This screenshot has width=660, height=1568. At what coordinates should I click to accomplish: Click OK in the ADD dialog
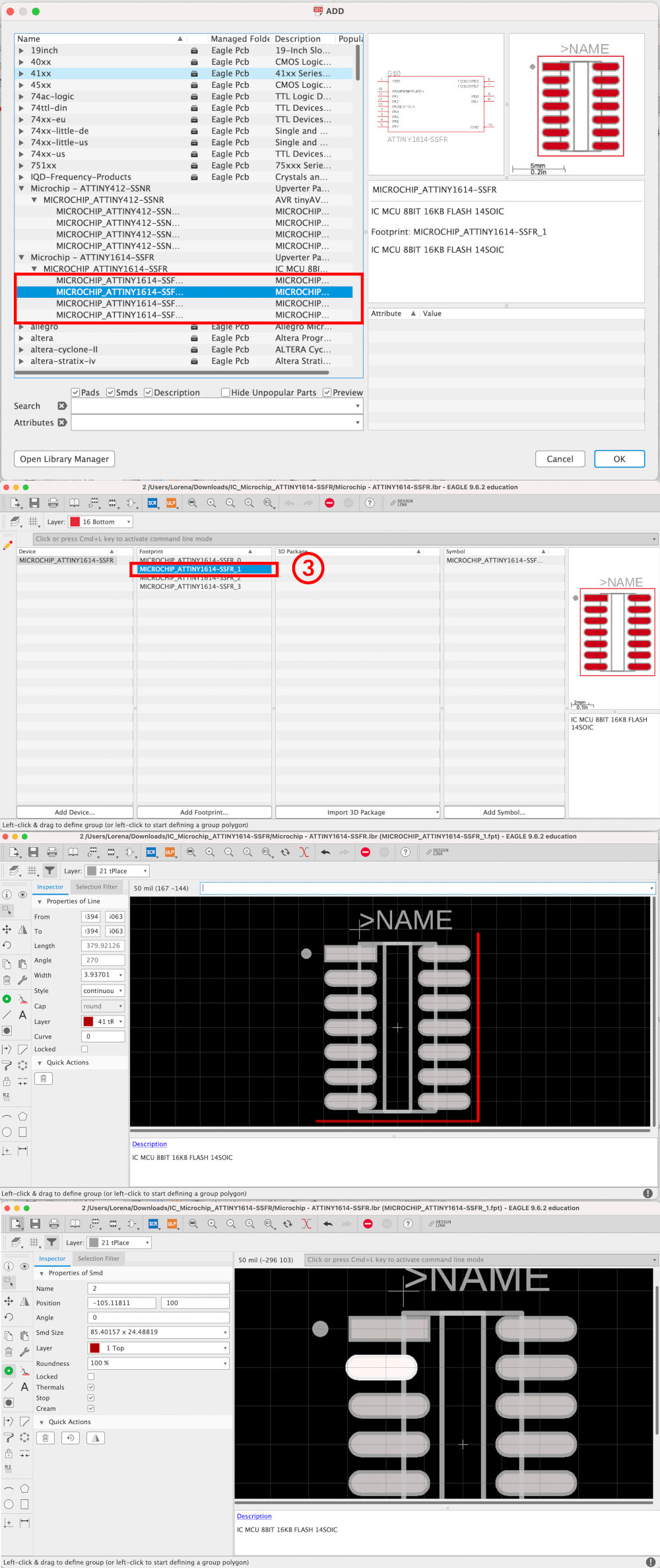pos(619,459)
